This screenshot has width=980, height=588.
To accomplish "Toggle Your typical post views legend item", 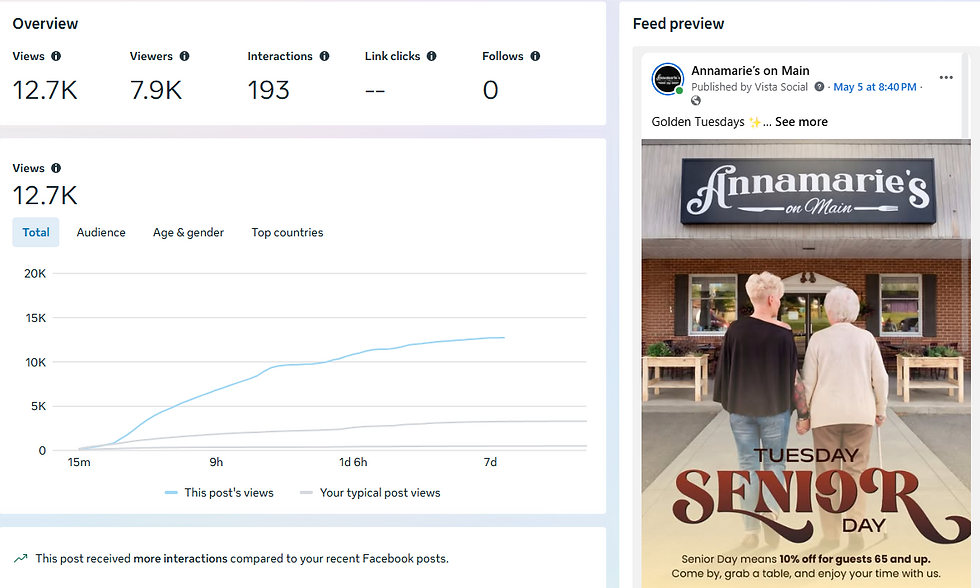I will pyautogui.click(x=370, y=493).
